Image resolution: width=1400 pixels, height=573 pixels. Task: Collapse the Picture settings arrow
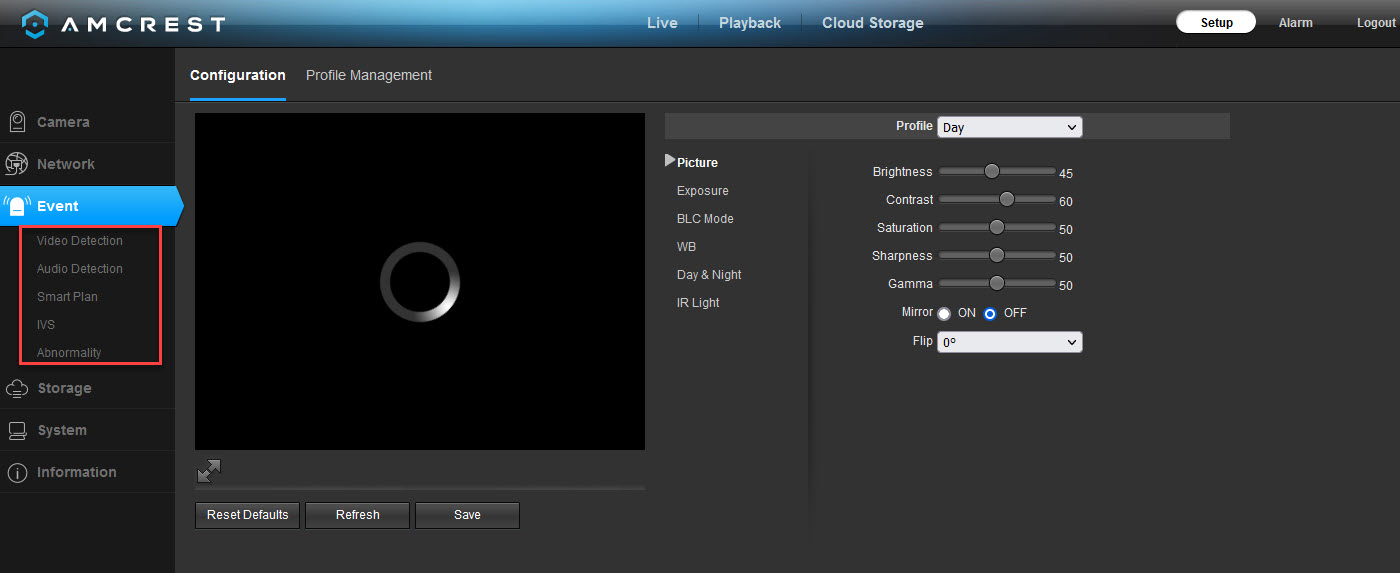[x=670, y=161]
